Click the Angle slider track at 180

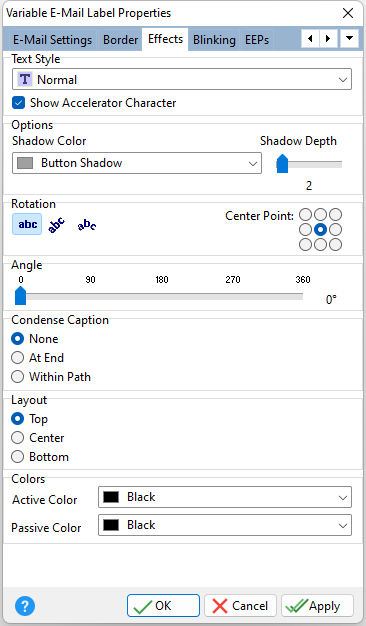coord(162,297)
